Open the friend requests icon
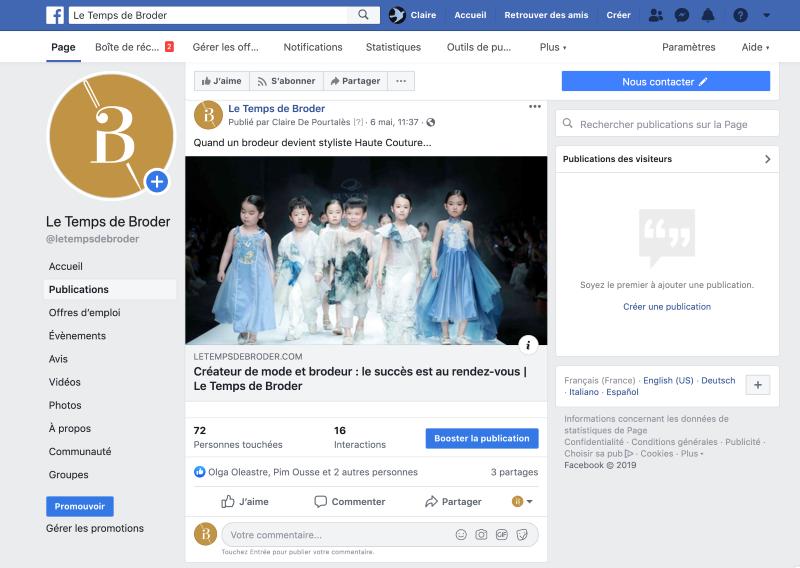800x568 pixels. coord(656,15)
